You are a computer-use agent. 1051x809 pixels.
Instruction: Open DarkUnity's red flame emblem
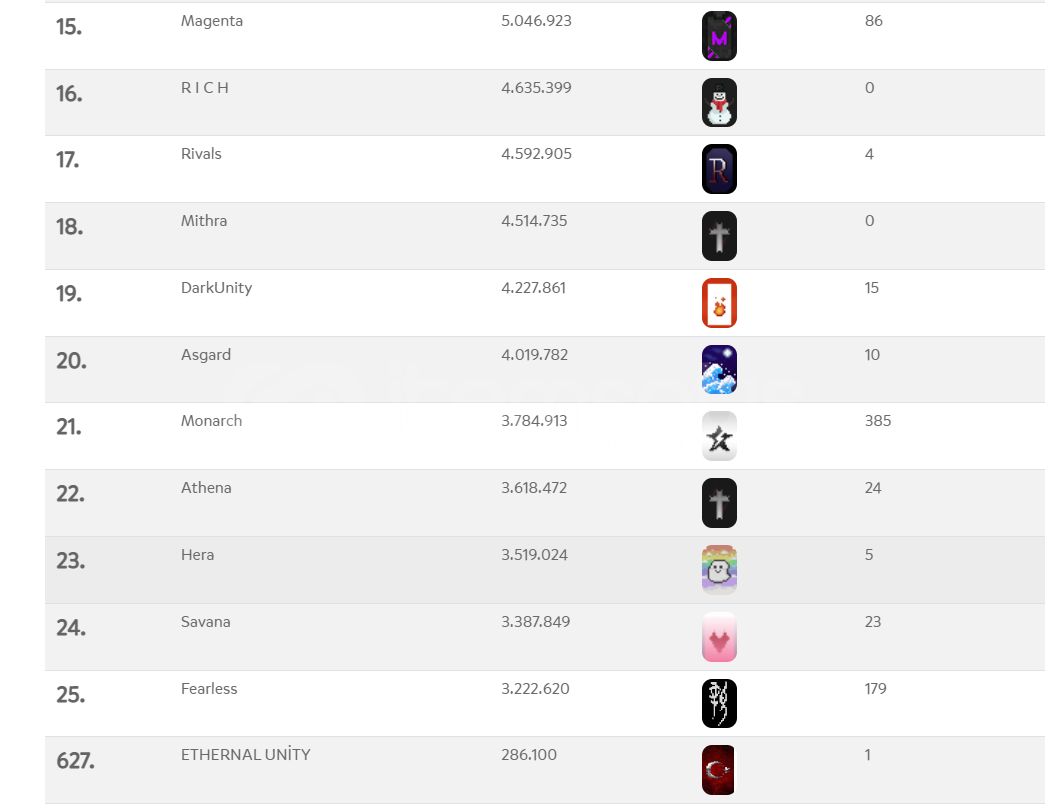tap(719, 303)
